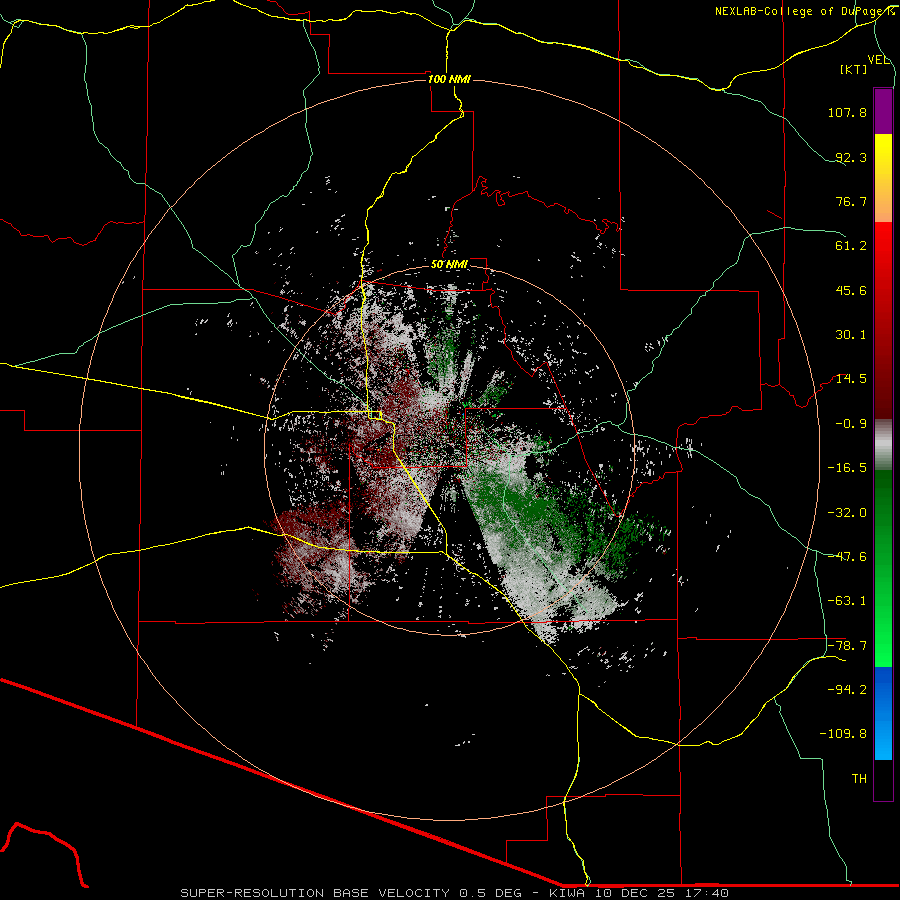This screenshot has height=900, width=900.
Task: Click the -32.0 velocity scale value
Action: tap(847, 513)
